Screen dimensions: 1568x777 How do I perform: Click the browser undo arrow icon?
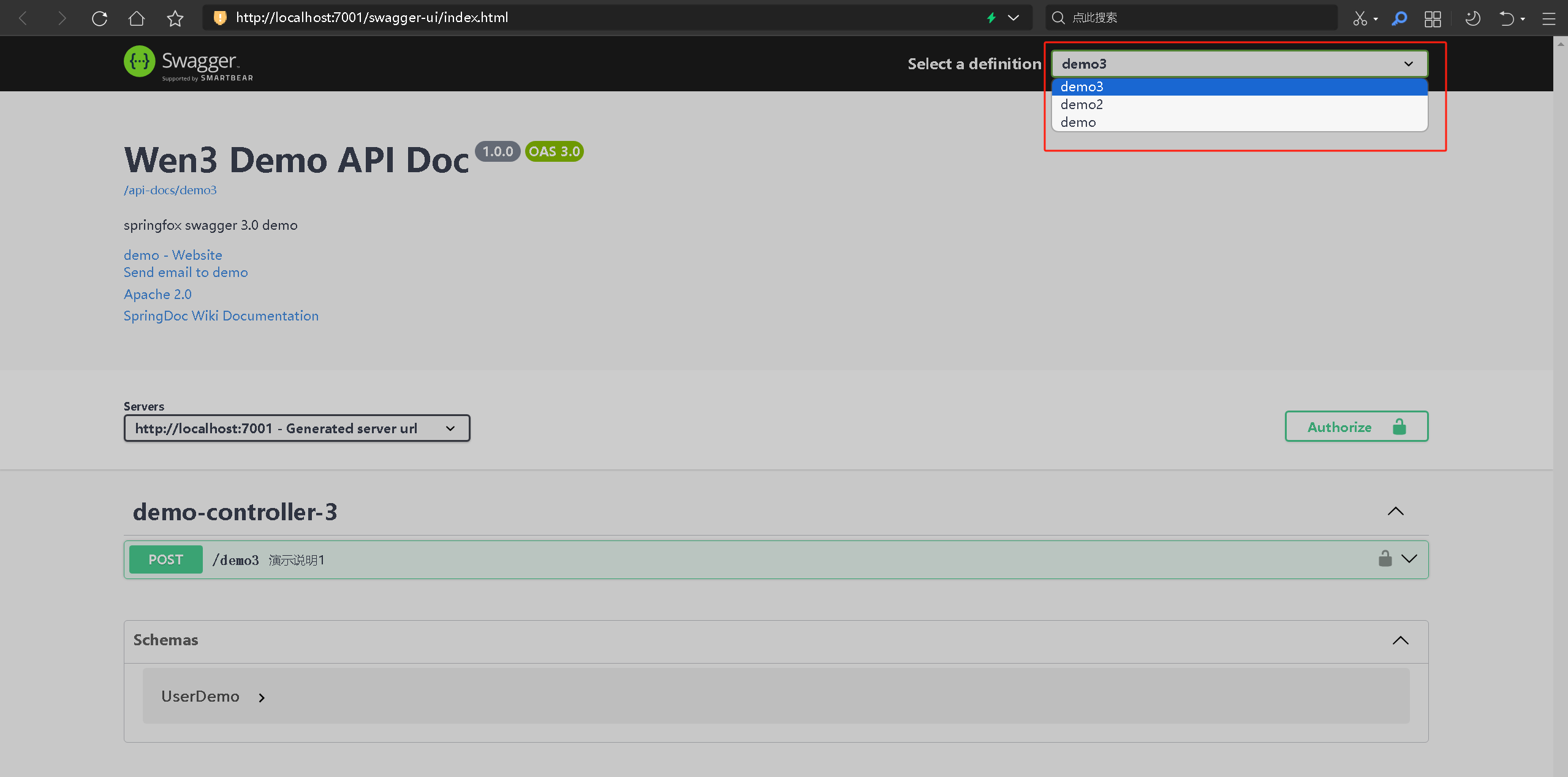[1507, 18]
